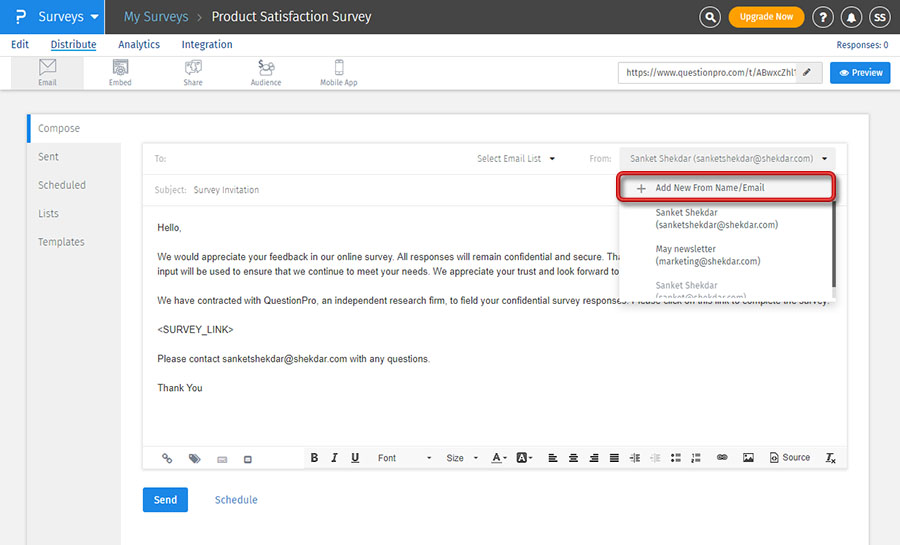Click the blue Send button
900x545 pixels.
tap(165, 500)
